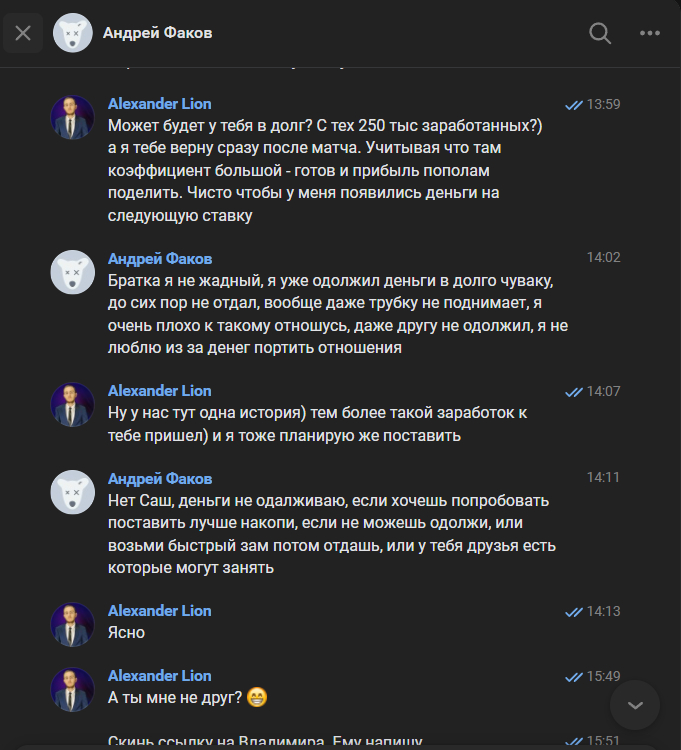Click Андрей Факов avatar in the header
The width and height of the screenshot is (681, 750).
tap(73, 33)
